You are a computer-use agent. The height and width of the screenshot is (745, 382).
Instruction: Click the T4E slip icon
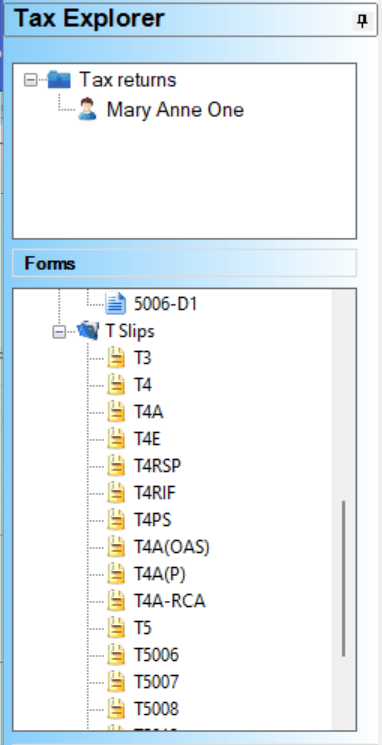coord(116,439)
